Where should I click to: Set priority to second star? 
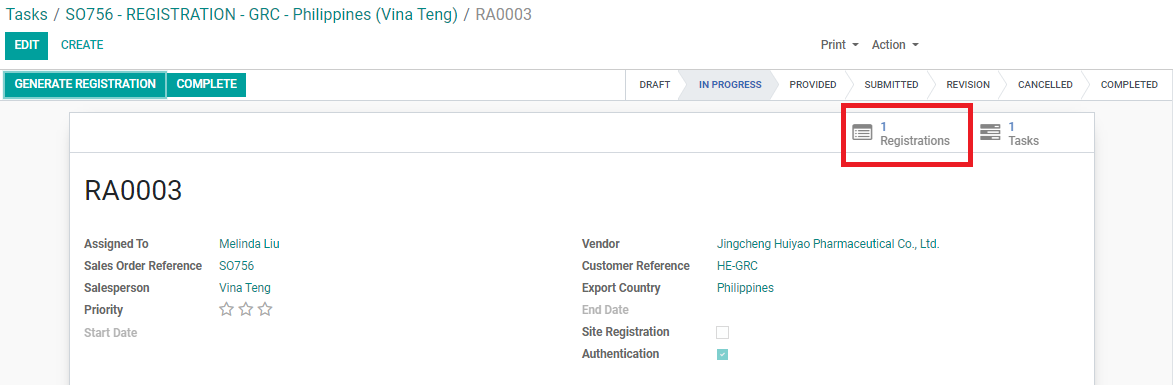click(x=246, y=309)
